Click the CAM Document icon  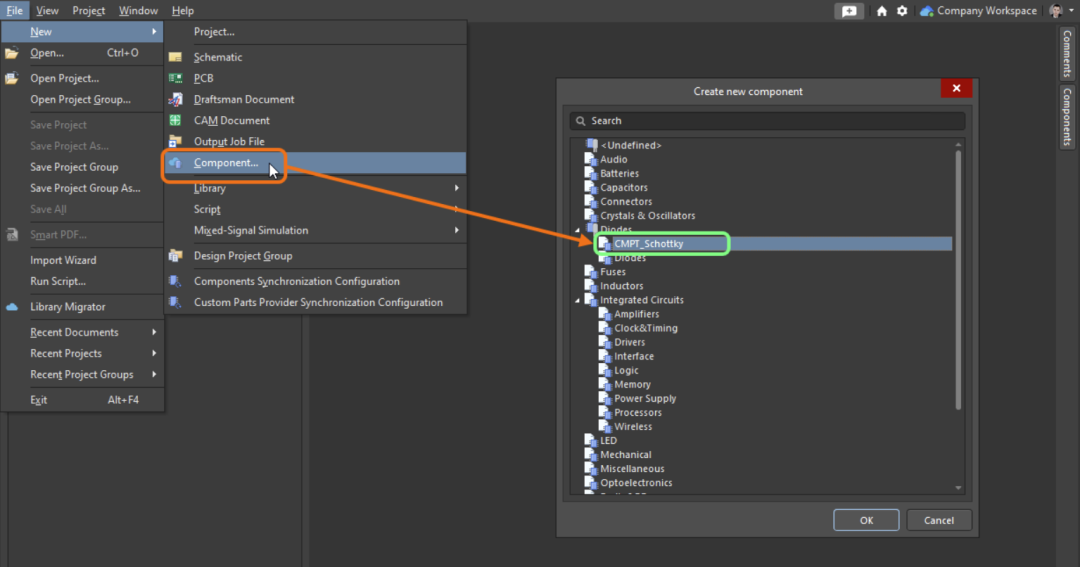click(176, 121)
